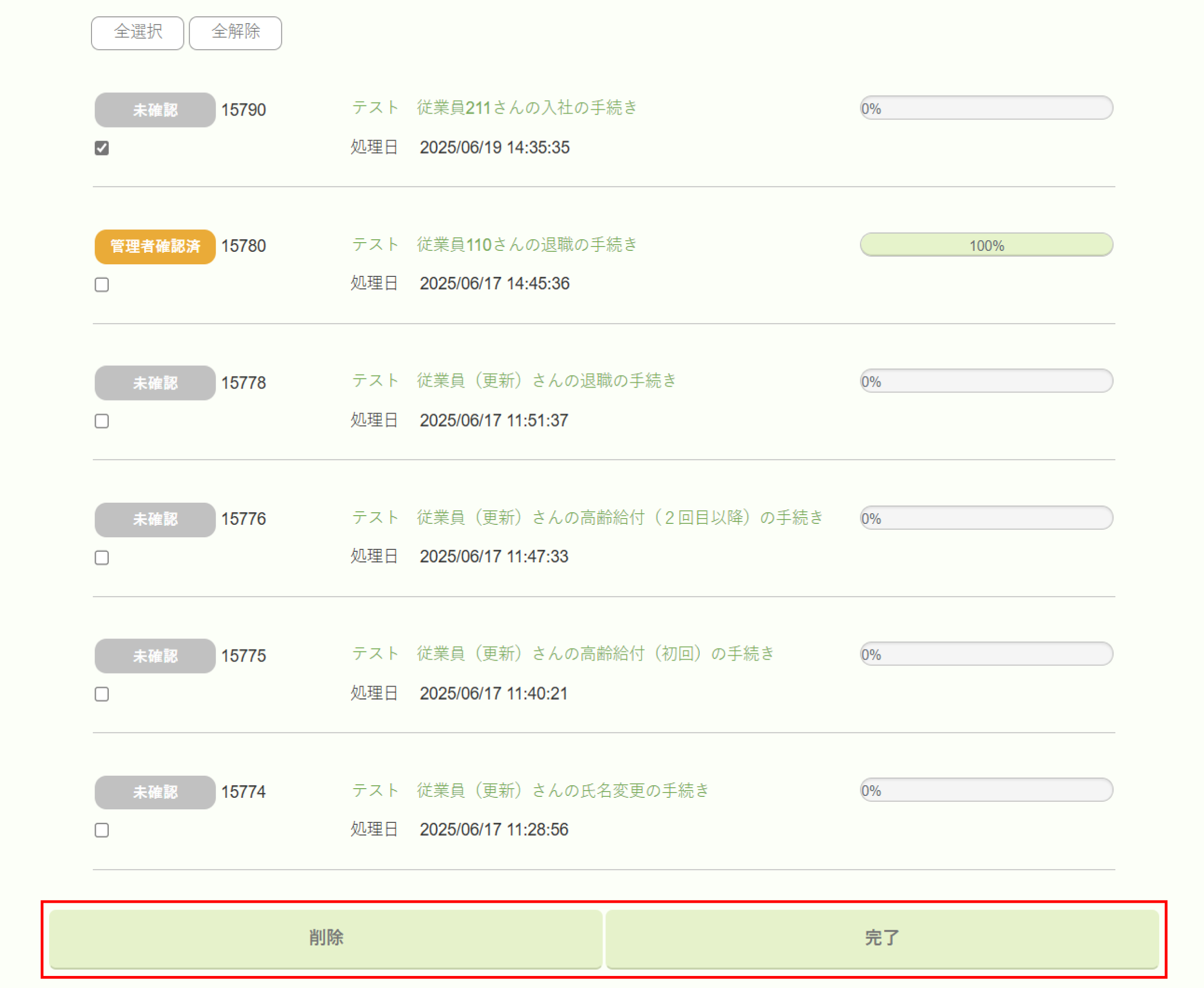
Task: Enable the checkbox for record 15775
Action: pyautogui.click(x=102, y=694)
